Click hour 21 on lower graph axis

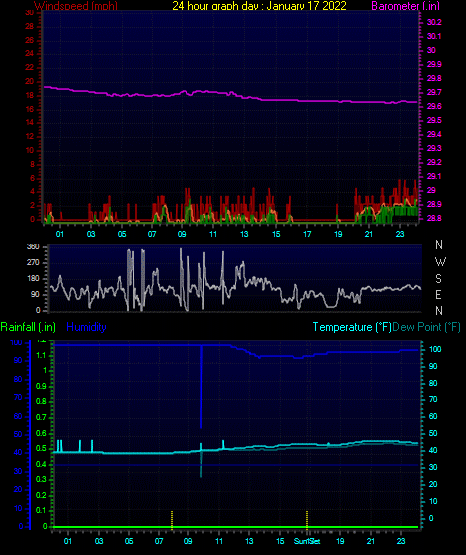(x=370, y=541)
